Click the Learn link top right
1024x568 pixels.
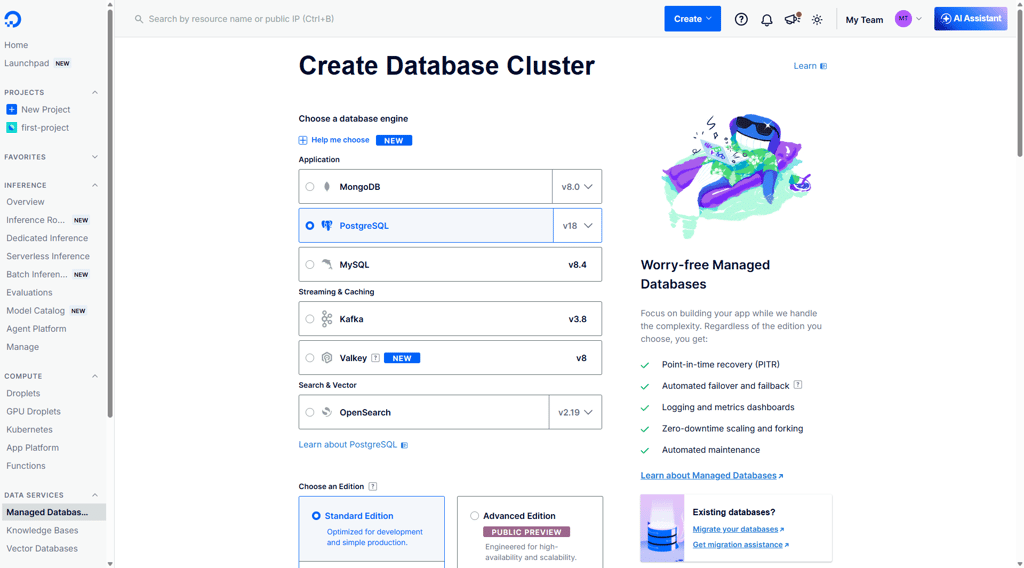click(x=805, y=66)
